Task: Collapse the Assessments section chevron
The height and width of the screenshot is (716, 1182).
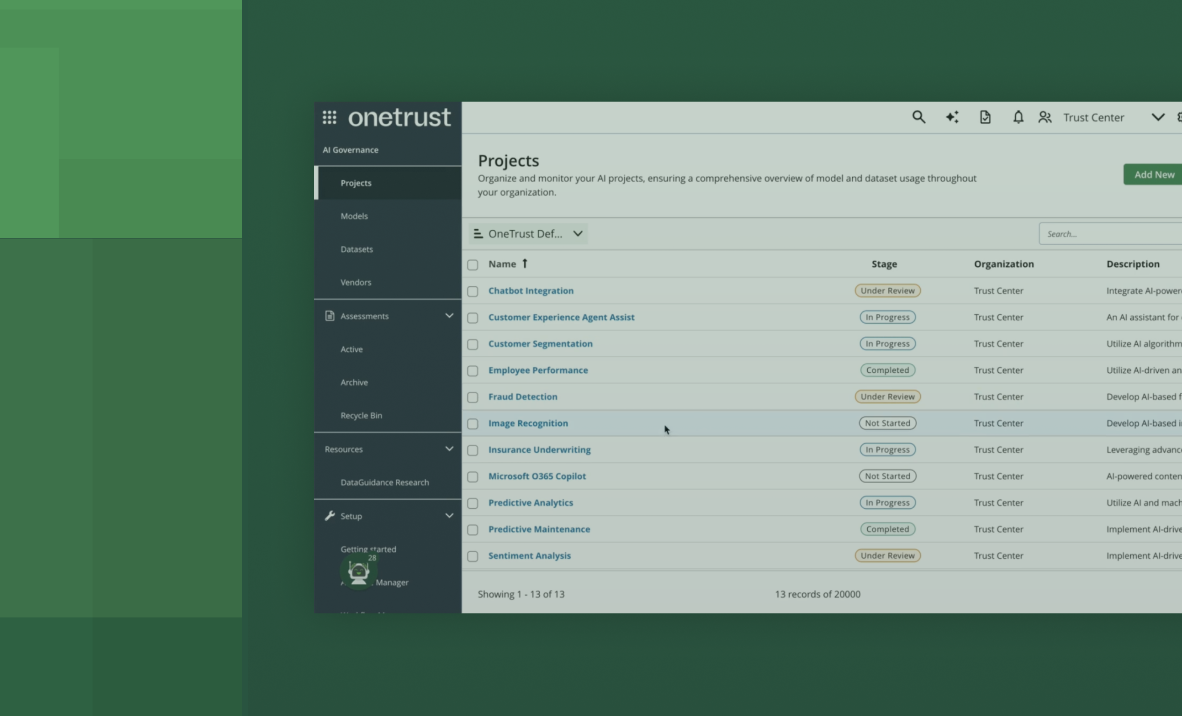Action: (x=449, y=315)
